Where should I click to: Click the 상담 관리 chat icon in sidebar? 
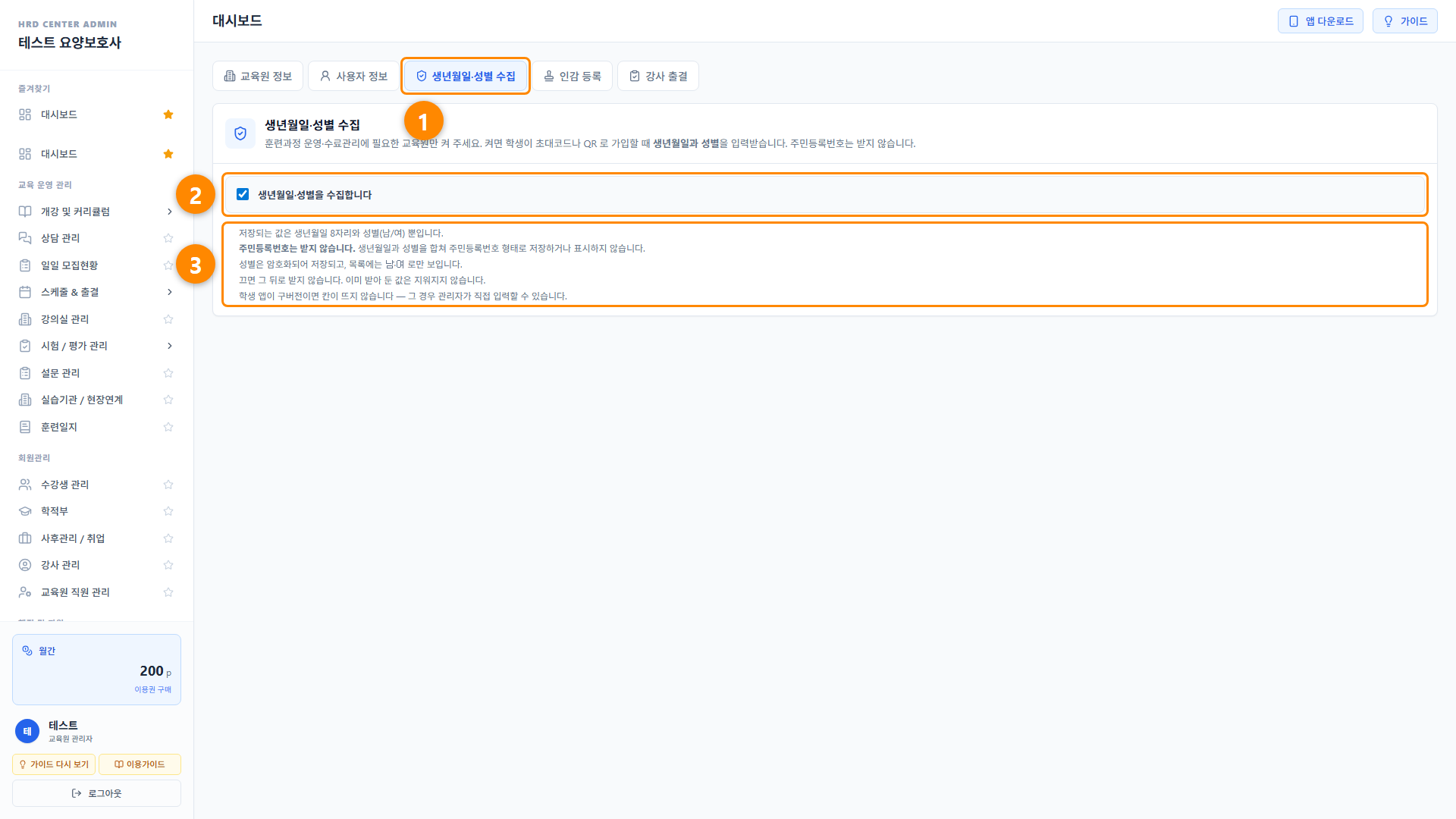(25, 238)
